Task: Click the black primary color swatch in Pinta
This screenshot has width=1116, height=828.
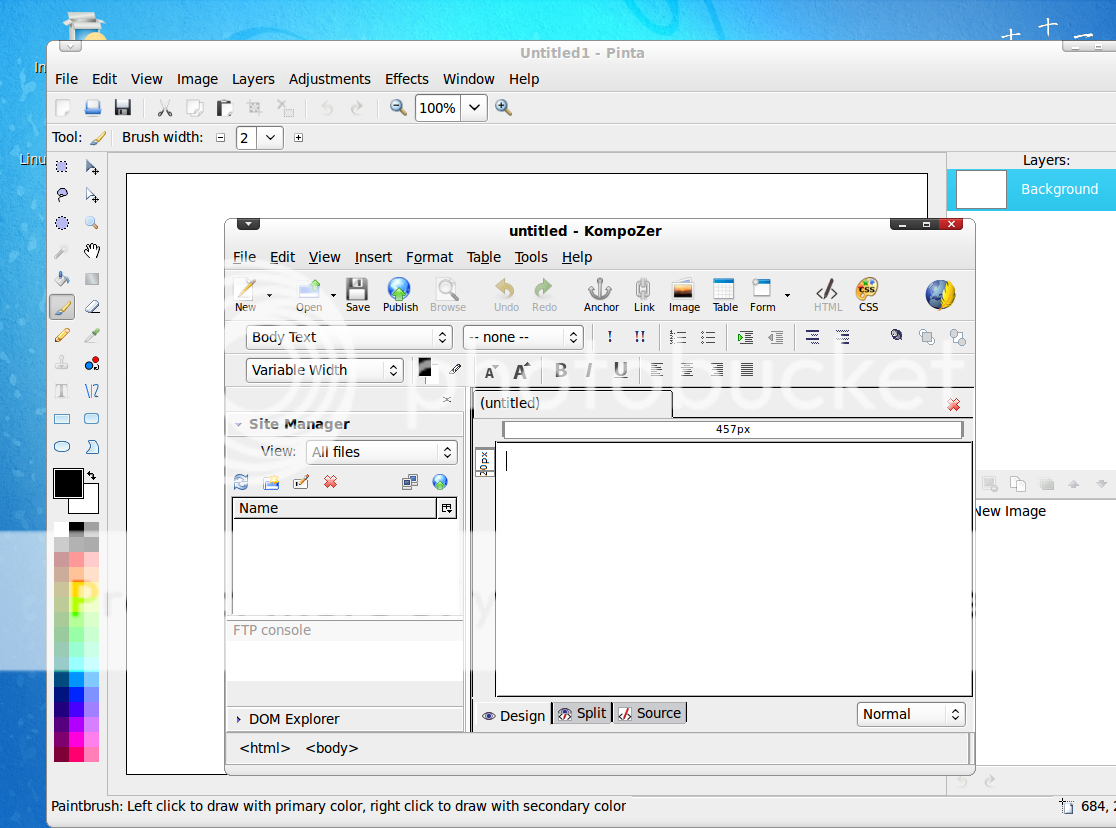Action: point(68,483)
